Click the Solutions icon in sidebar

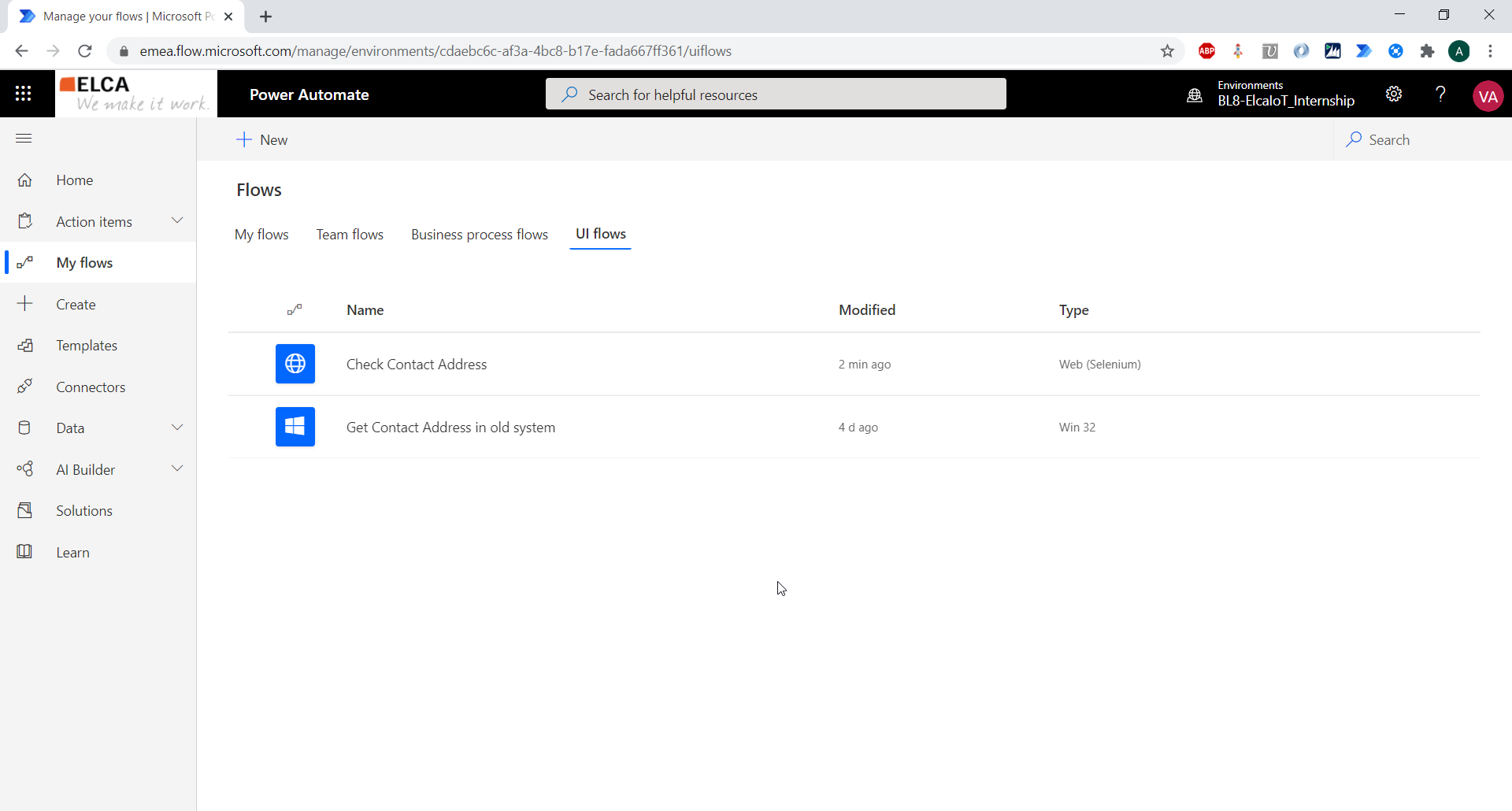[x=25, y=511]
